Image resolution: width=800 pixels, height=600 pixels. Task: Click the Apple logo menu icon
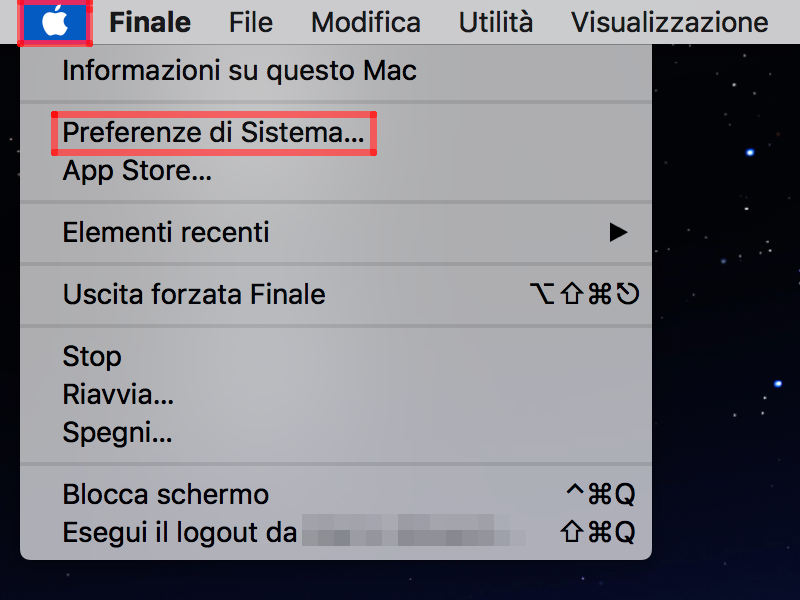click(x=55, y=22)
